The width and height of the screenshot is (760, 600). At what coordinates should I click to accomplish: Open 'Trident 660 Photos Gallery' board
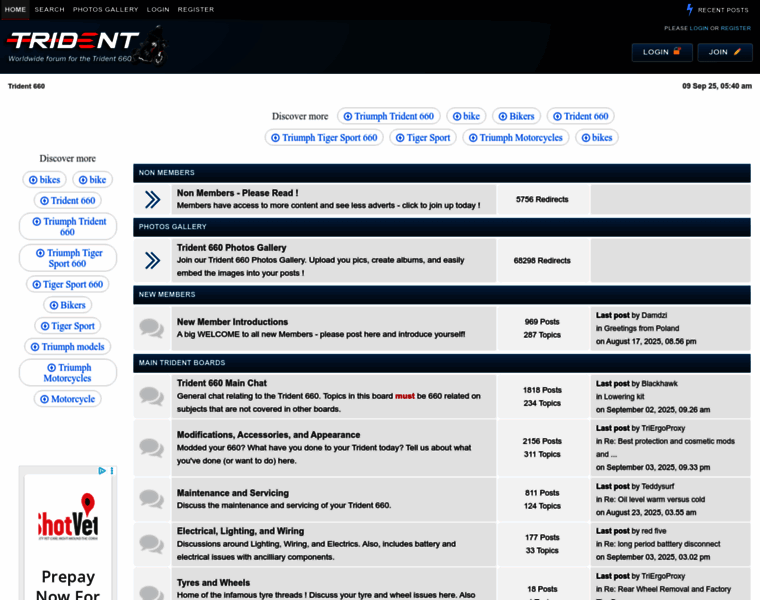232,248
